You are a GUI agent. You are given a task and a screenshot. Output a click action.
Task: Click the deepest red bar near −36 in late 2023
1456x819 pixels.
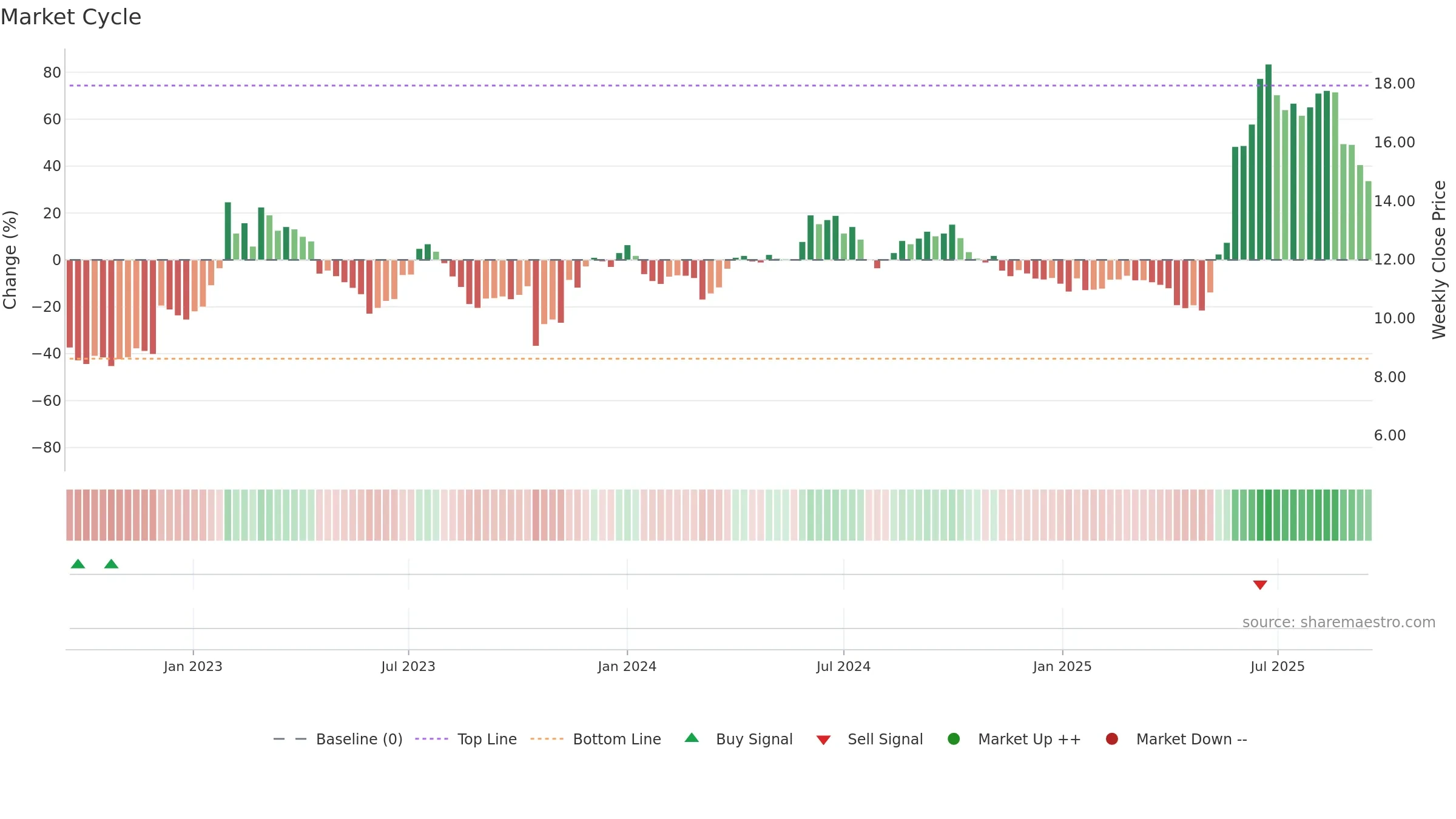click(536, 303)
